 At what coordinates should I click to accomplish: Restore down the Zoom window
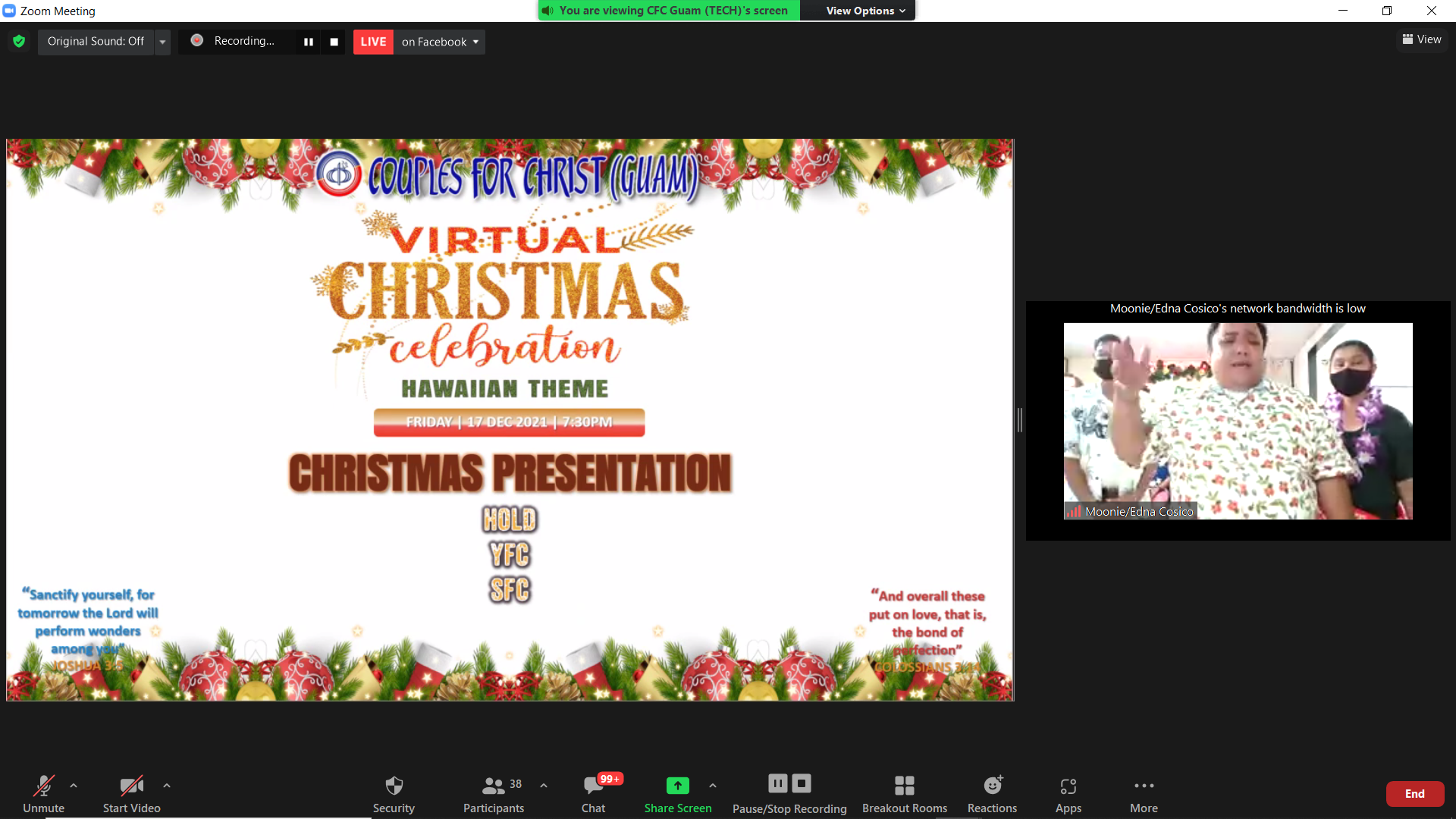[1387, 11]
